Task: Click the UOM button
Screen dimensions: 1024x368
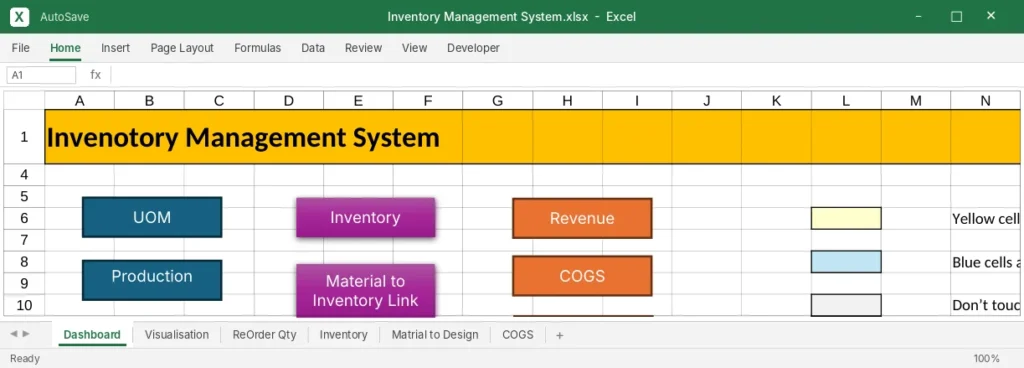Action: 152,217
